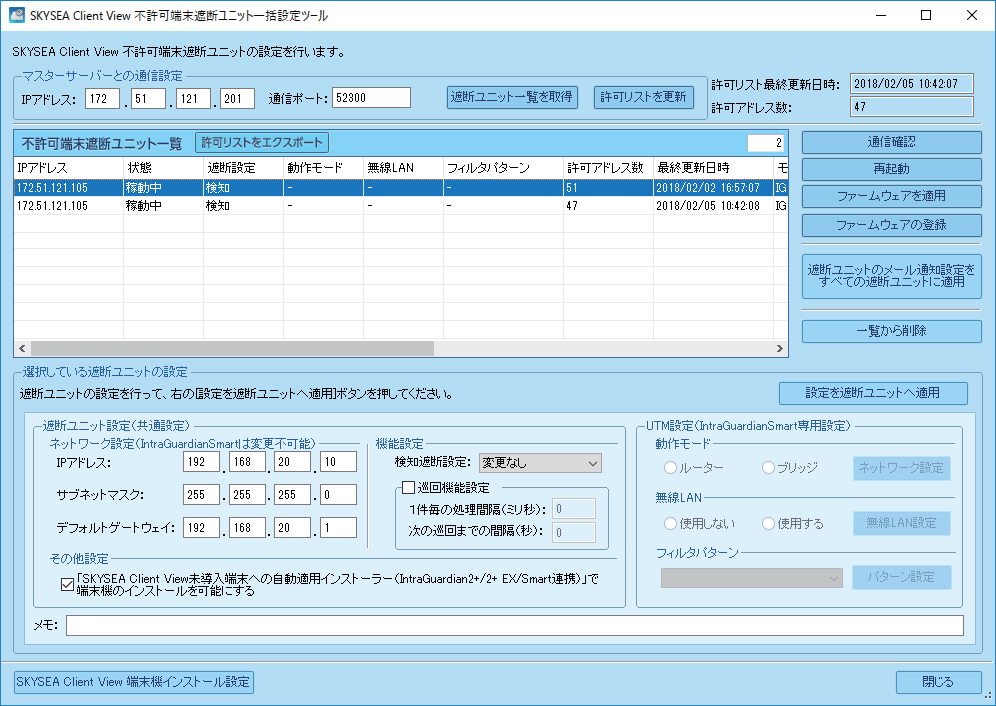Click master server IP third octet field 121
The image size is (996, 706).
click(x=192, y=98)
